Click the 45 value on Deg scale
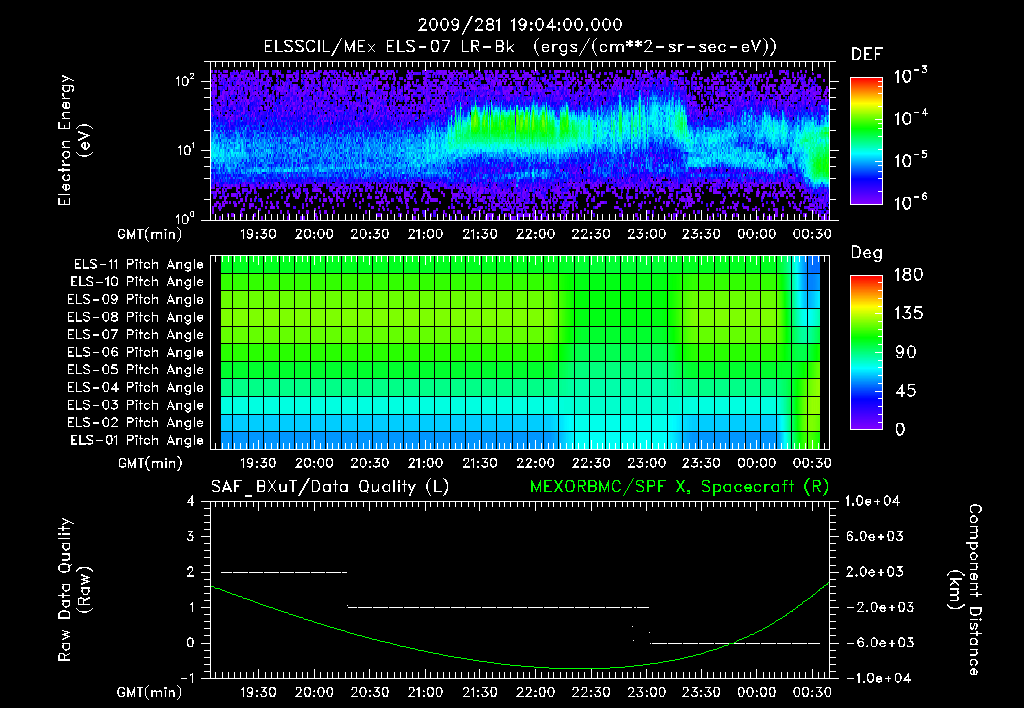 [x=905, y=391]
